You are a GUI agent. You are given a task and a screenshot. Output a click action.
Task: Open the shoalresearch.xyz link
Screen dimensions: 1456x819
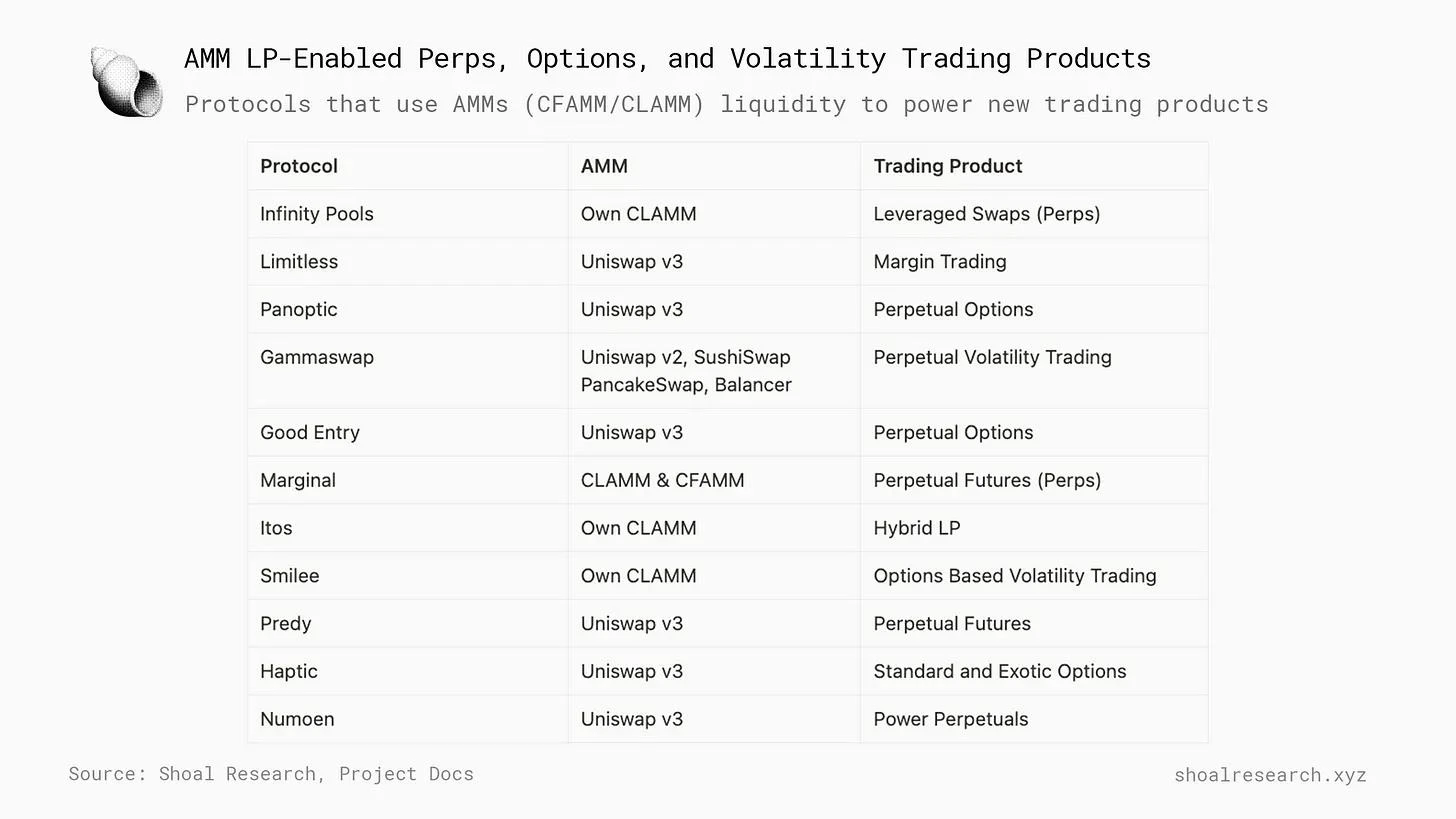[1270, 775]
